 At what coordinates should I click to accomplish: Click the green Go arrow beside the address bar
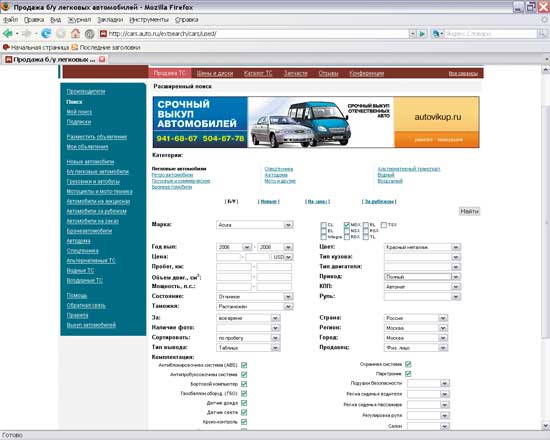point(422,34)
